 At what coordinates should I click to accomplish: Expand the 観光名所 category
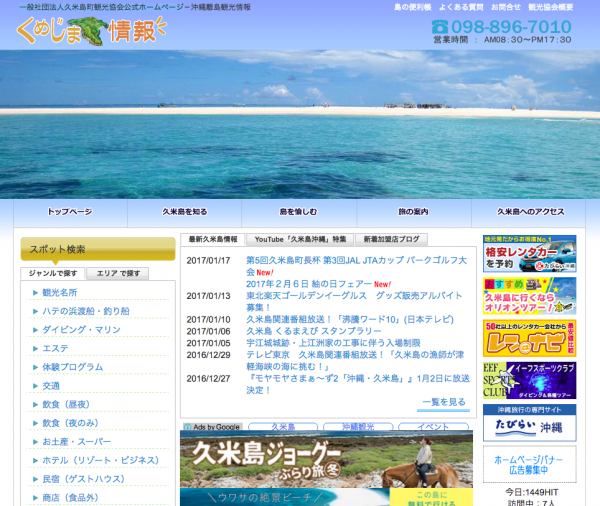[x=60, y=293]
